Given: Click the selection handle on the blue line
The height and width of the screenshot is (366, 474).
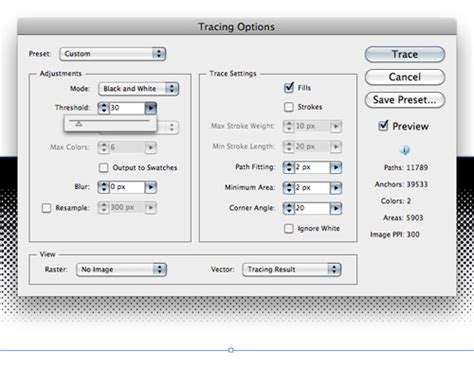Looking at the screenshot, I should [x=231, y=350].
